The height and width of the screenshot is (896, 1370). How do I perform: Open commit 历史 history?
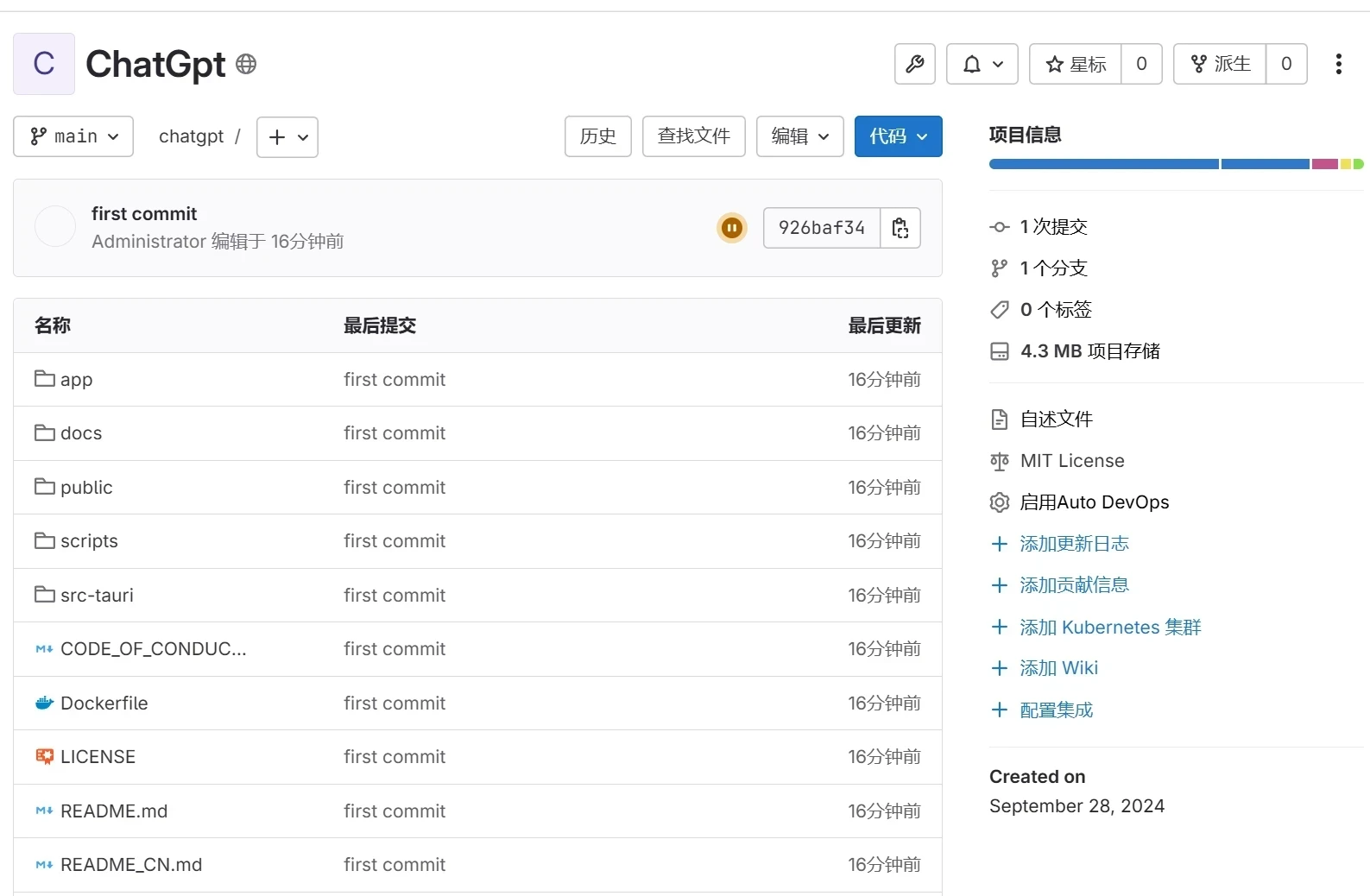597,136
